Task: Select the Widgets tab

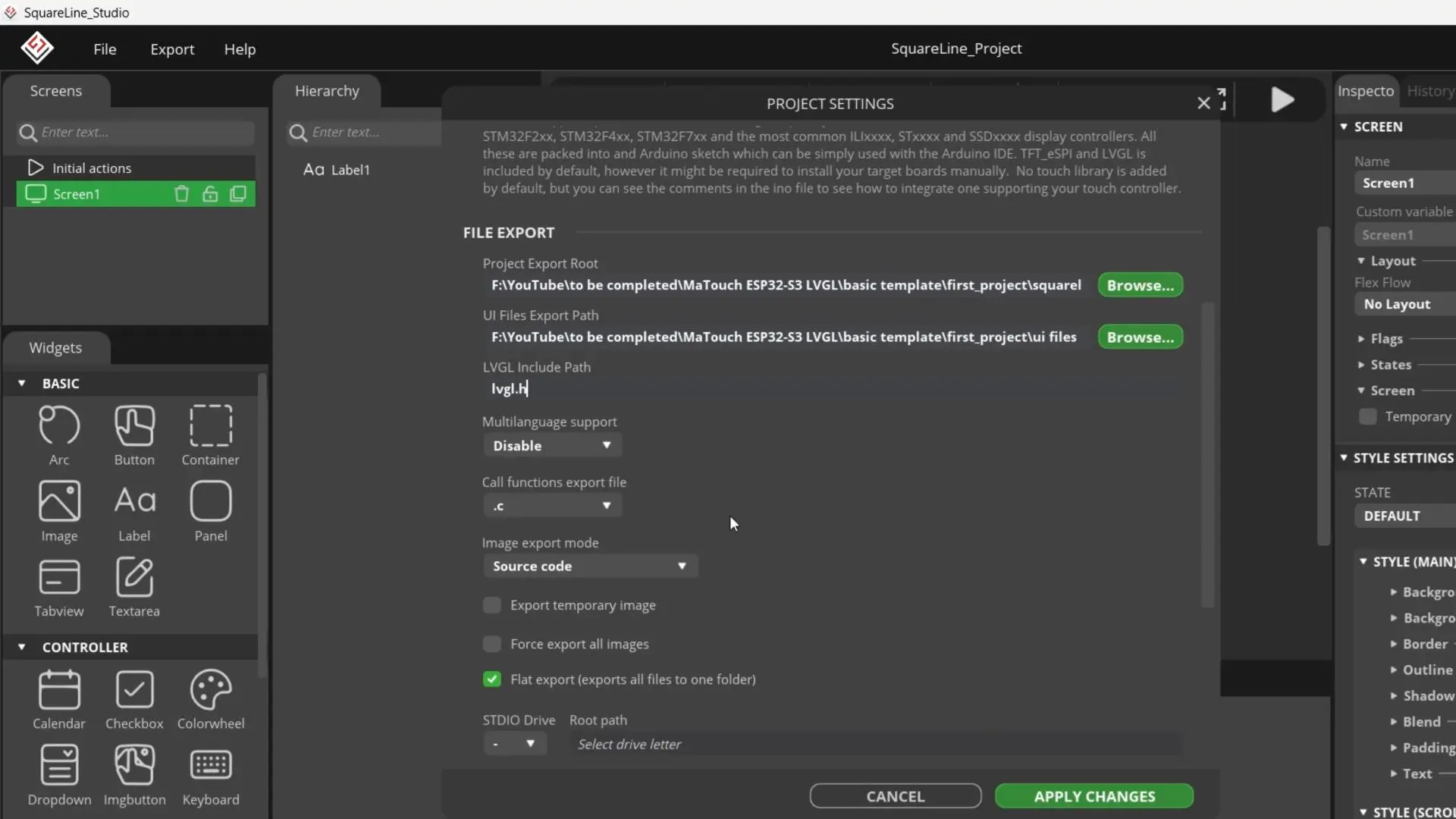Action: (55, 348)
